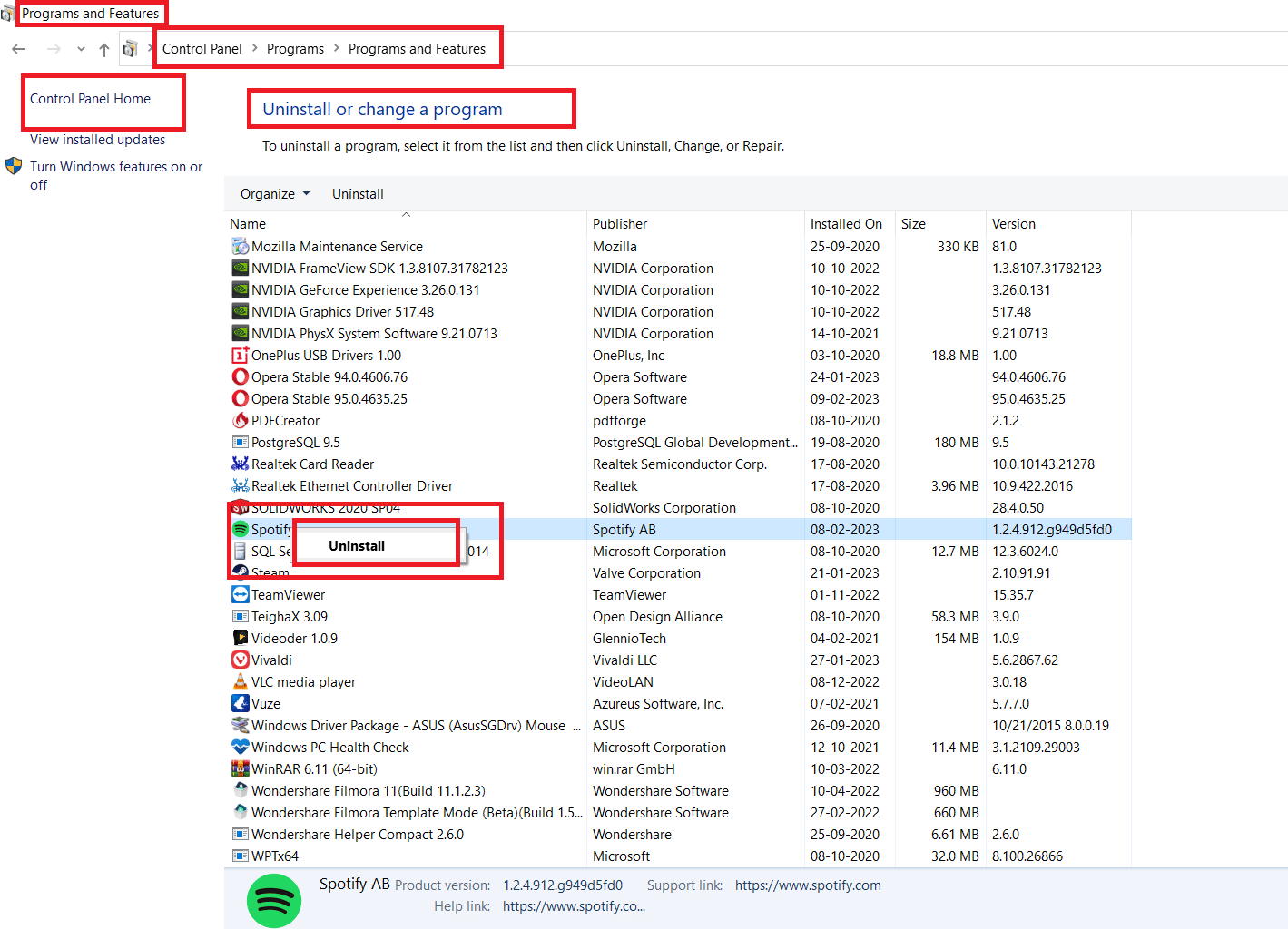This screenshot has height=929, width=1288.
Task: Go back with the back arrow
Action: [x=19, y=49]
